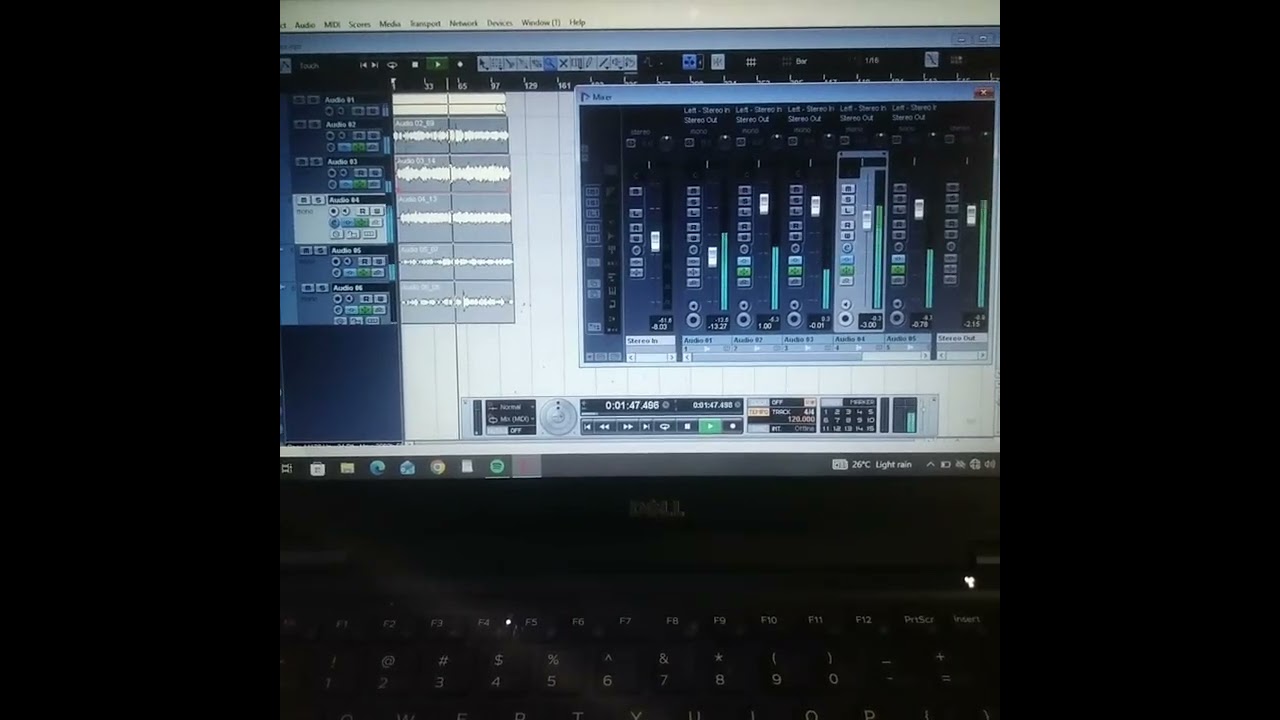The image size is (1280, 720).
Task: Click the toolbar Play button
Action: point(438,64)
